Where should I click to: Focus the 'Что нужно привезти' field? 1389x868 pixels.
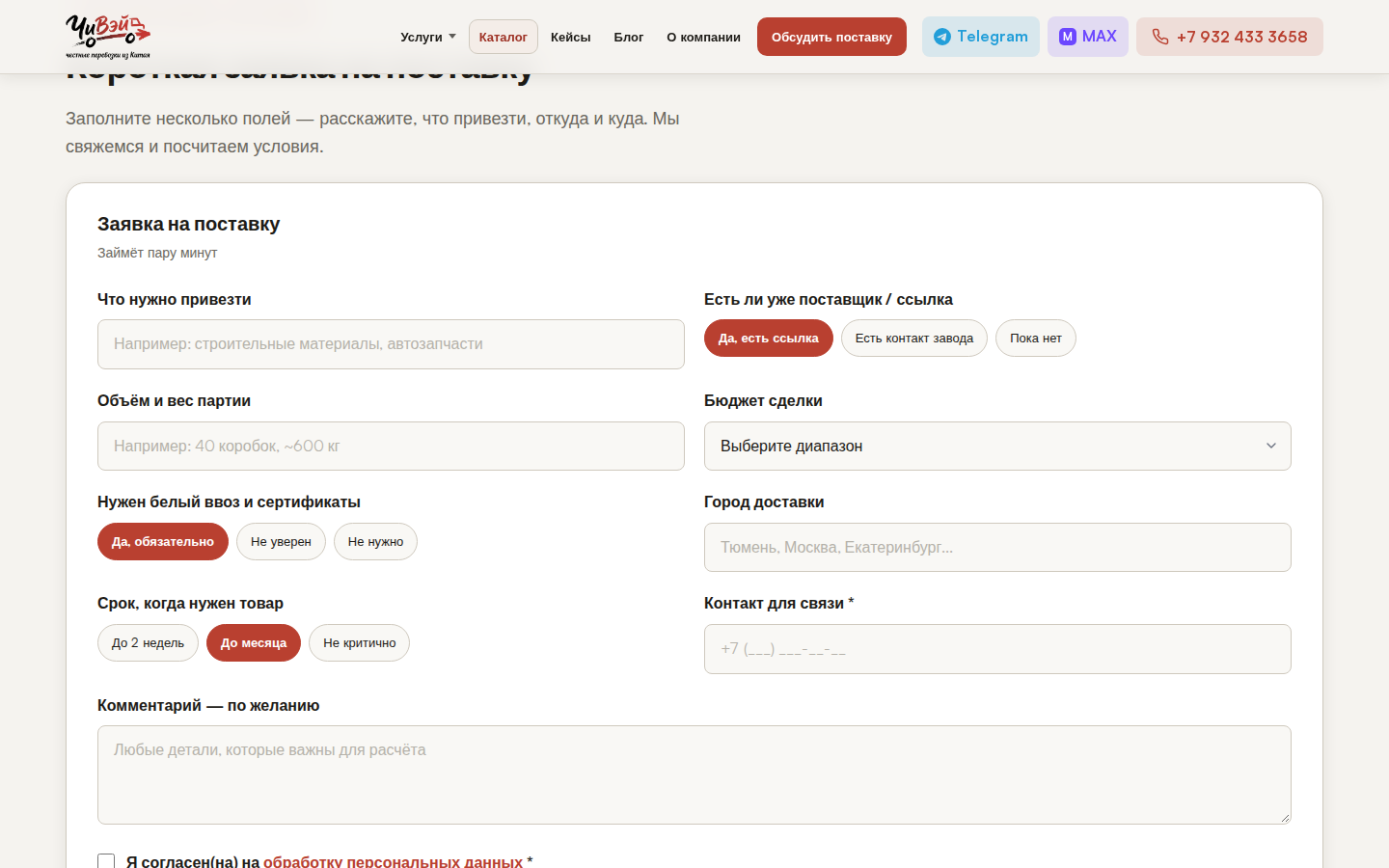coord(391,344)
